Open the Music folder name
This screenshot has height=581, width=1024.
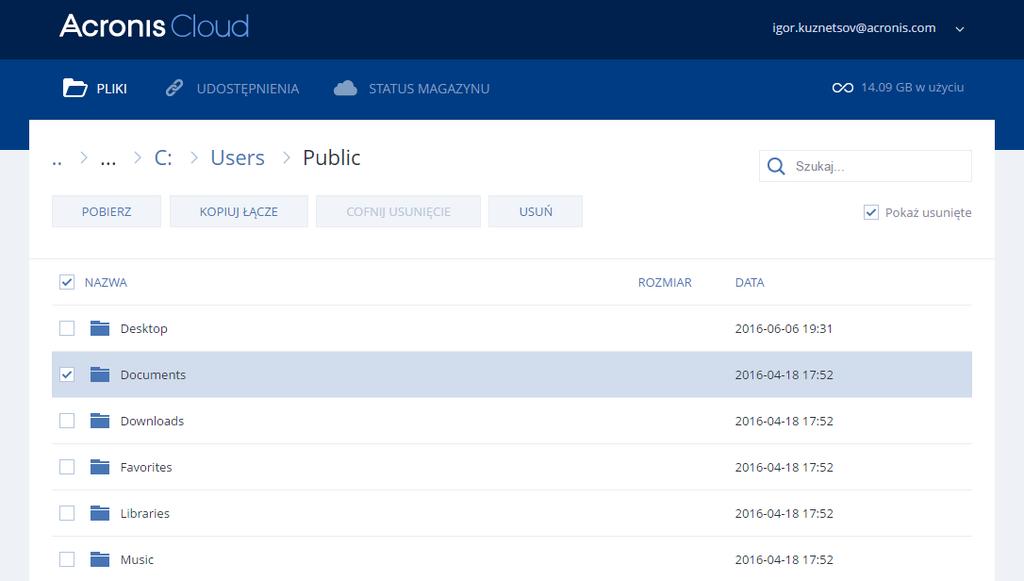pos(137,560)
